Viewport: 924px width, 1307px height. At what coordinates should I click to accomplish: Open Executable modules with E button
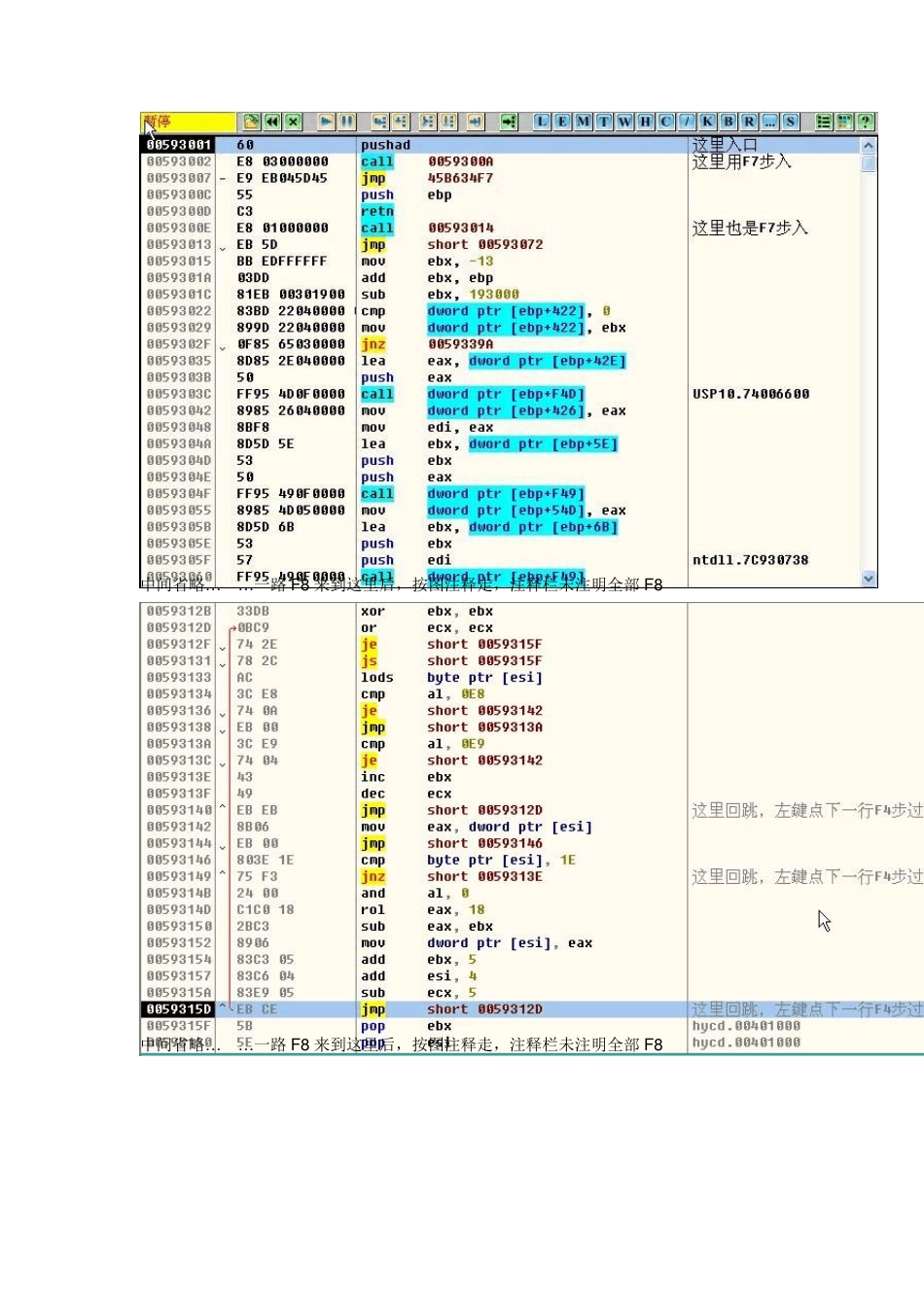click(x=562, y=122)
